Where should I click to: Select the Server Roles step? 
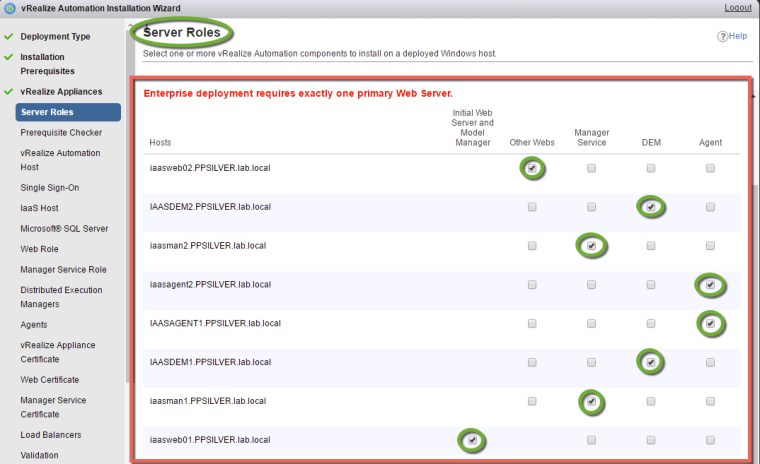68,112
